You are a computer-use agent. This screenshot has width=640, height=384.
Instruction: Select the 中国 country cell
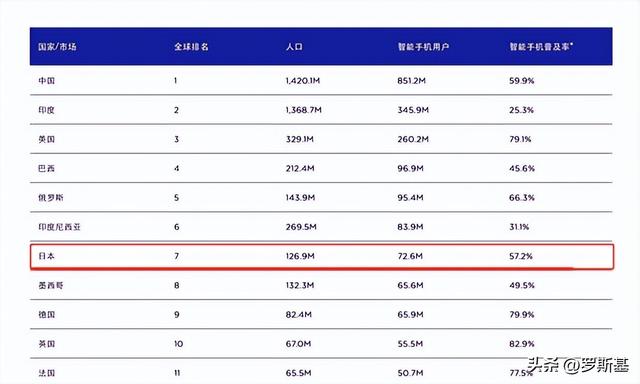tap(47, 81)
